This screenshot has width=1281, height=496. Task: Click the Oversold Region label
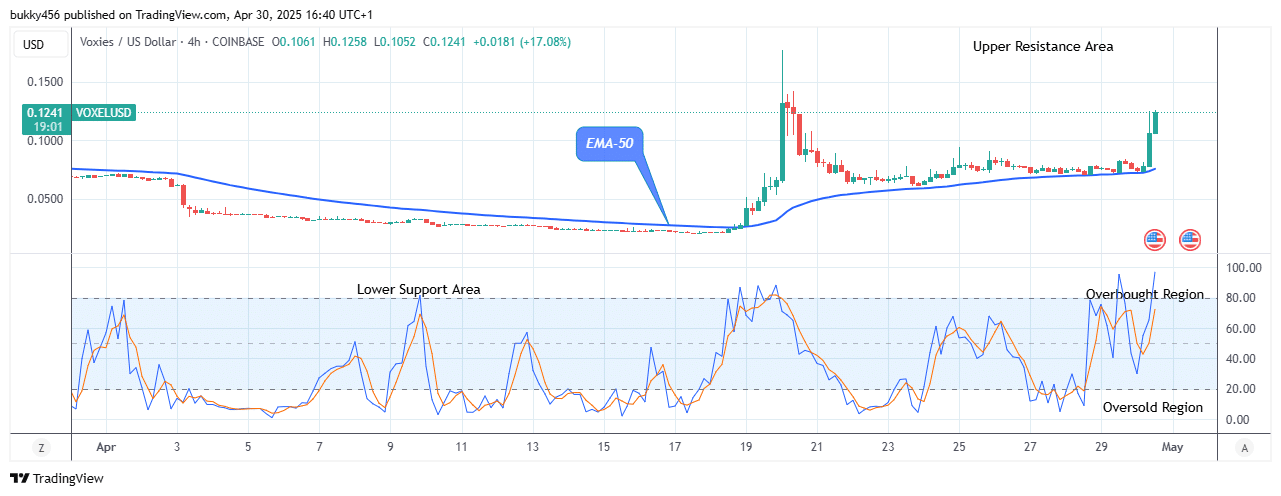point(1153,408)
